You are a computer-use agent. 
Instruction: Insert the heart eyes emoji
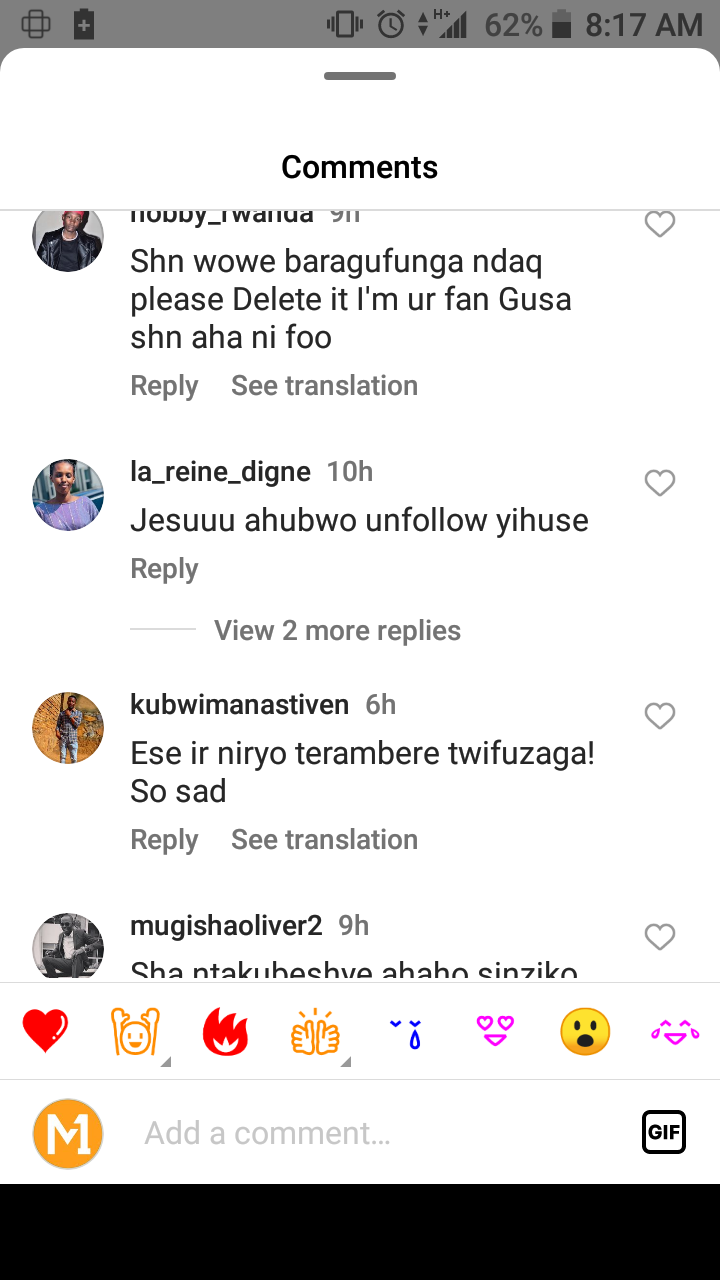click(x=495, y=1031)
